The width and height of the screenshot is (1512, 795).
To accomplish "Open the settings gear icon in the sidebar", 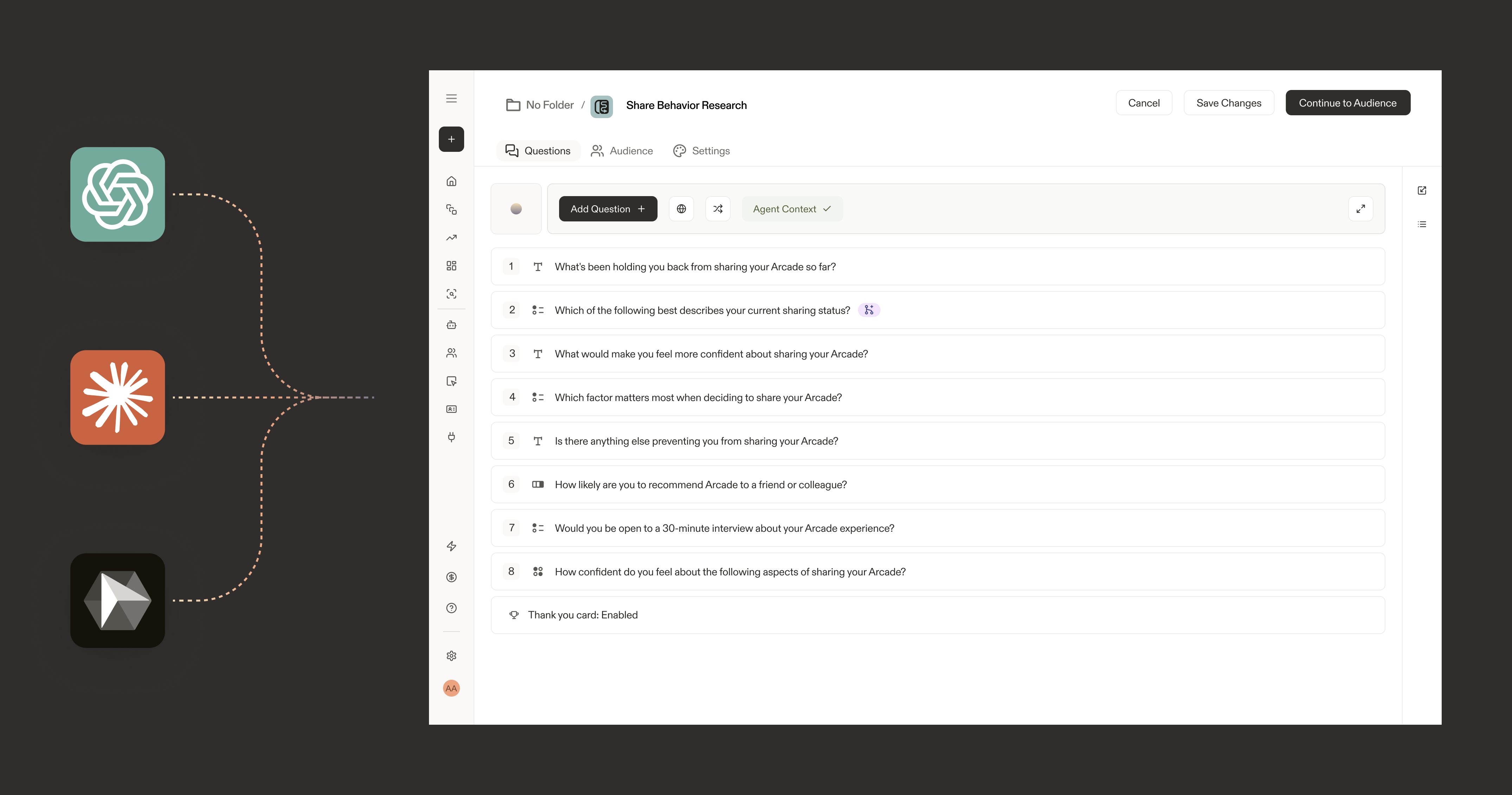I will [451, 656].
